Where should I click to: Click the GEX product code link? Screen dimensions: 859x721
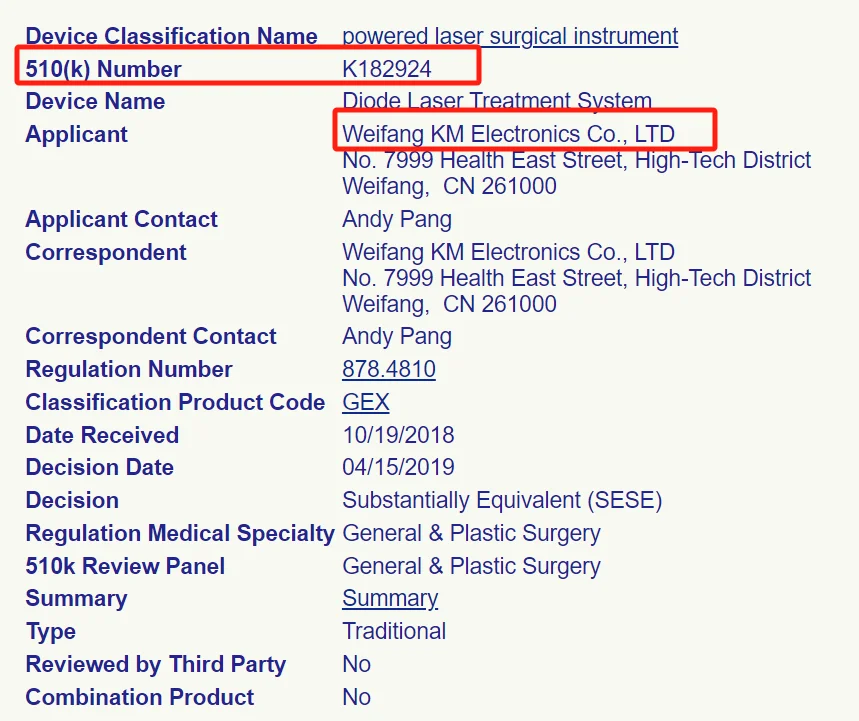(365, 402)
